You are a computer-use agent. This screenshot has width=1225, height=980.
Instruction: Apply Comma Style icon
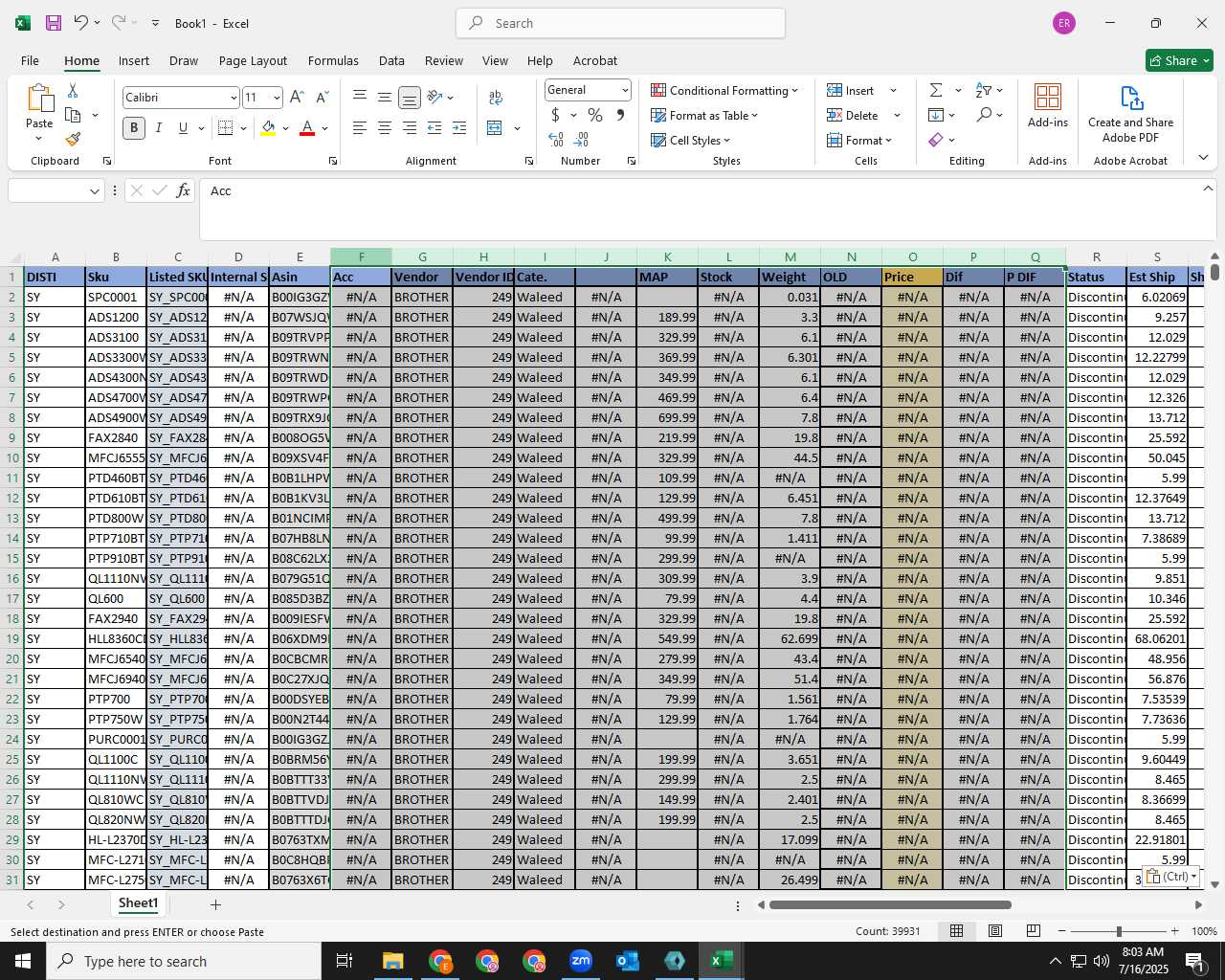[x=620, y=115]
